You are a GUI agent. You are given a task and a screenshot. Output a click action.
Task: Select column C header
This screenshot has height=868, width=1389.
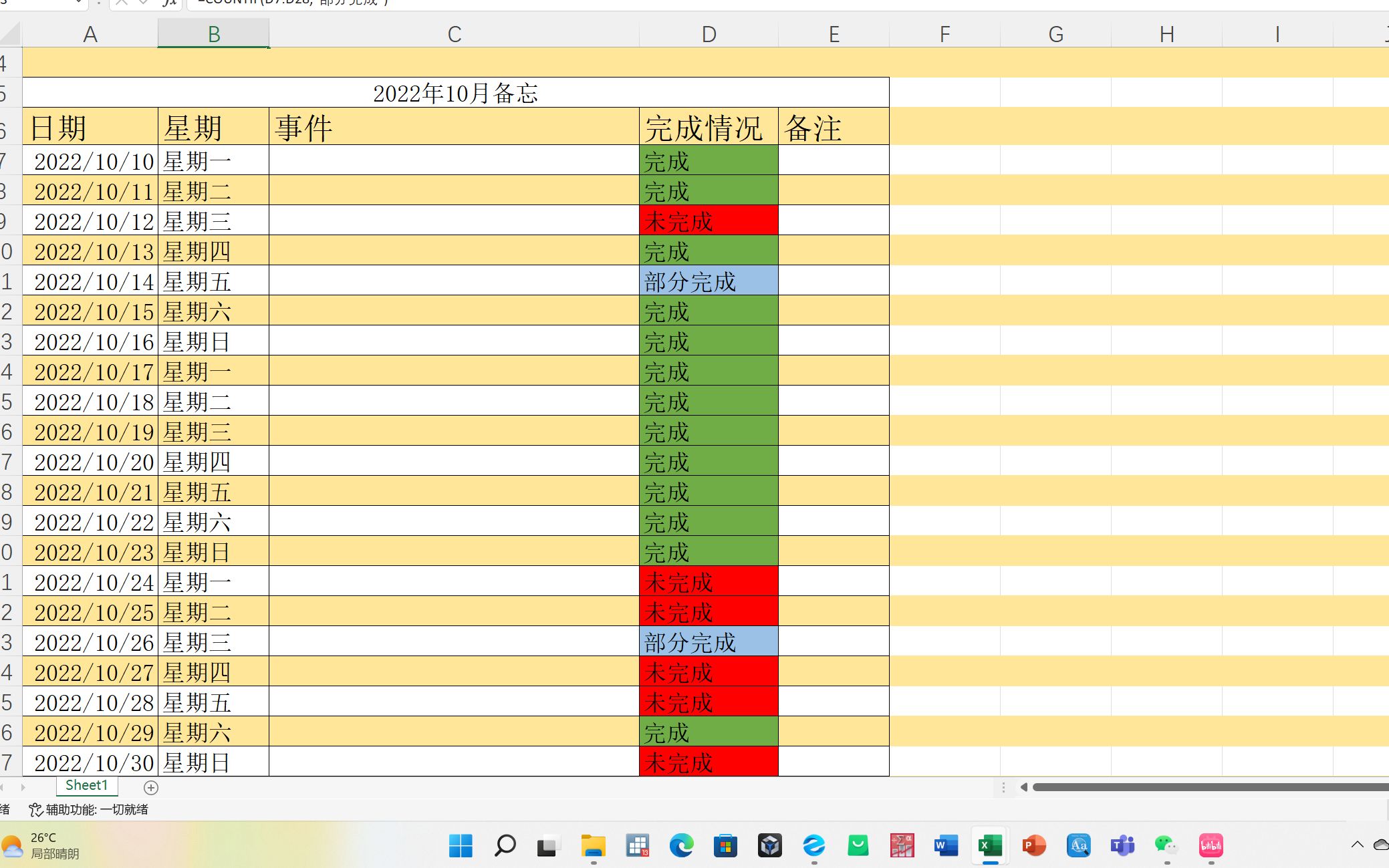(x=455, y=34)
